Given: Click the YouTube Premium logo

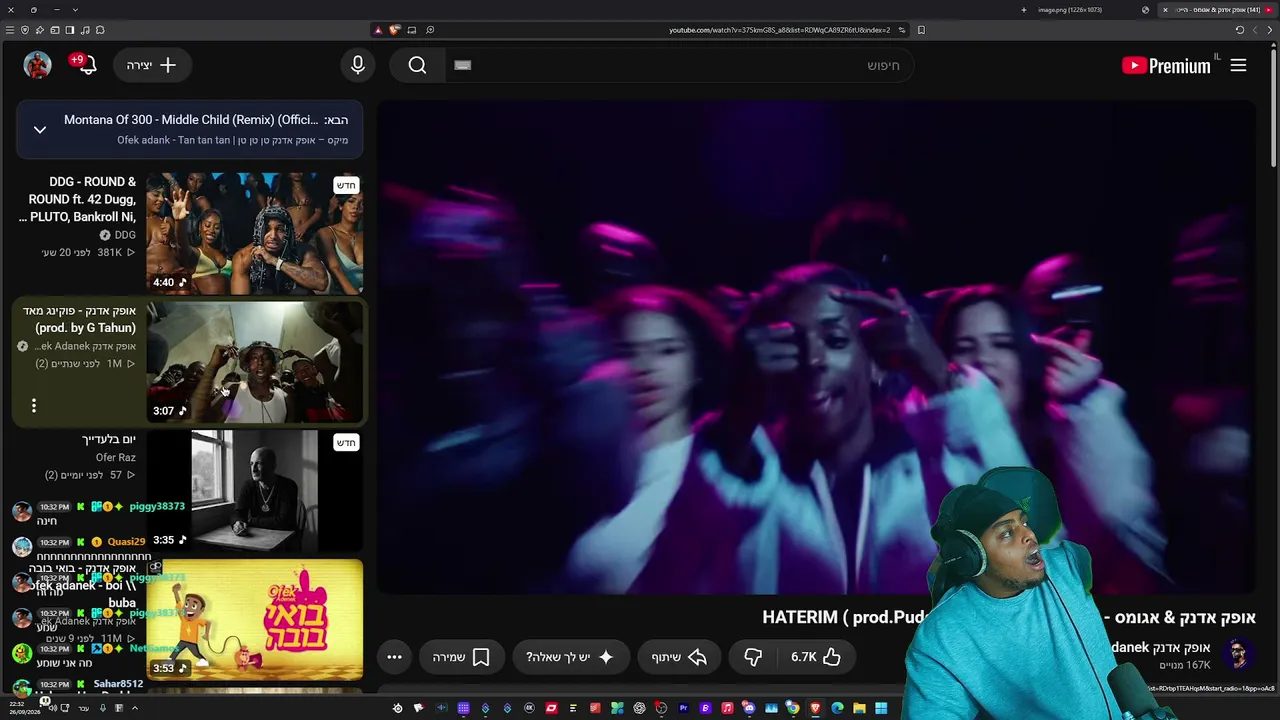Looking at the screenshot, I should (1166, 66).
